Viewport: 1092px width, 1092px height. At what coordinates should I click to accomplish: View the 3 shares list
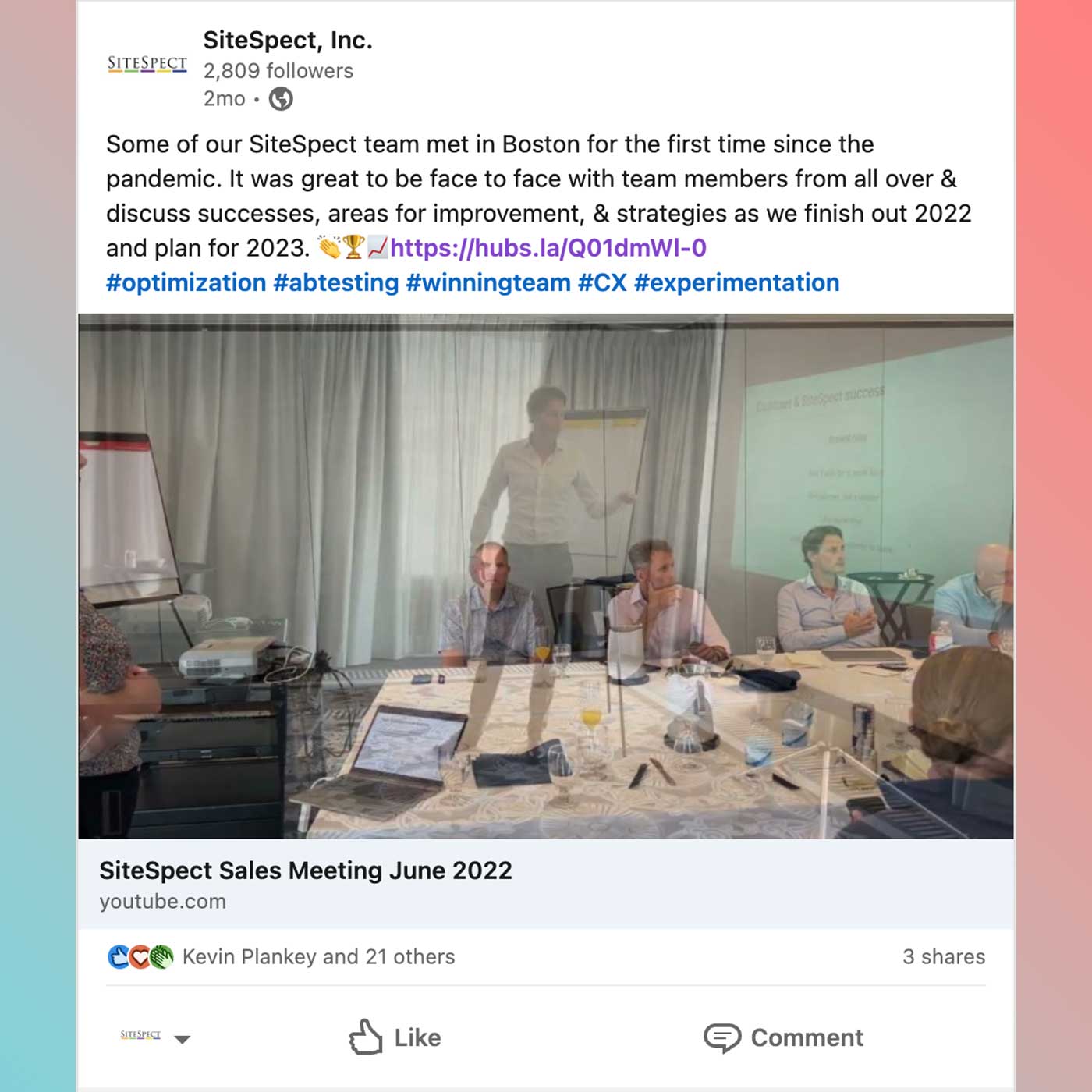(944, 957)
